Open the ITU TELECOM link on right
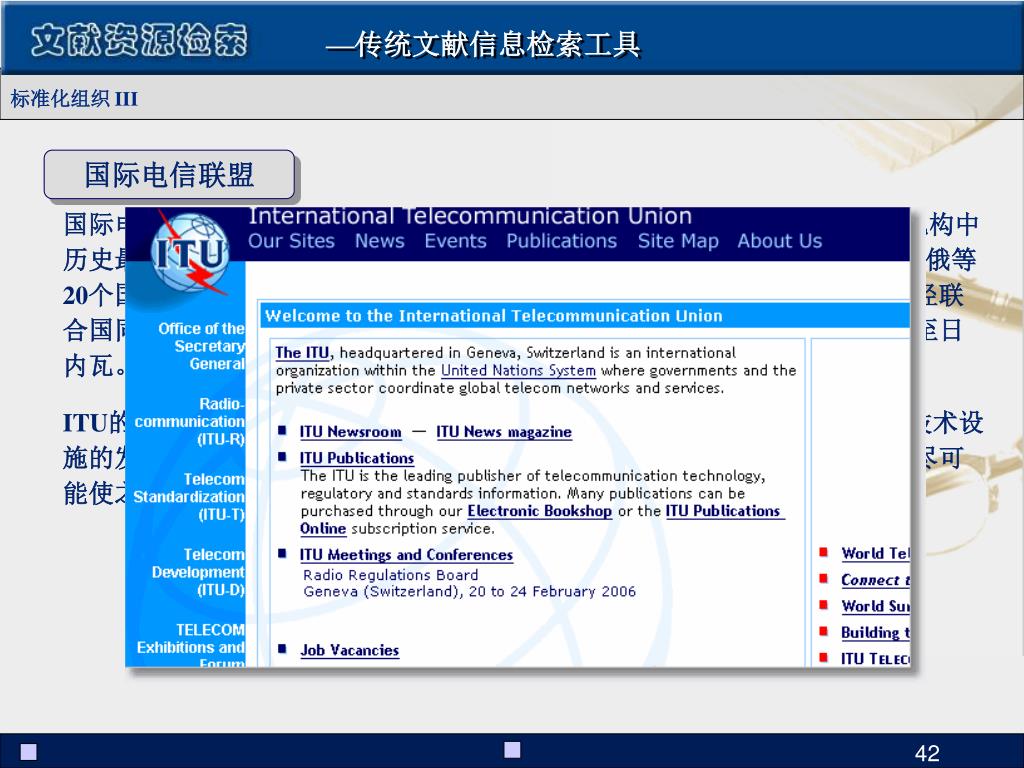Screen dimensions: 1024x768 click(875, 658)
